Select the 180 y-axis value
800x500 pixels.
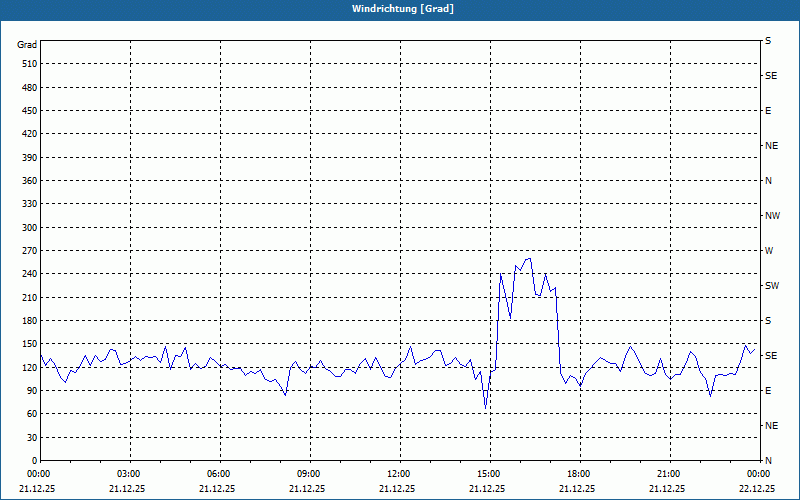[x=30, y=320]
